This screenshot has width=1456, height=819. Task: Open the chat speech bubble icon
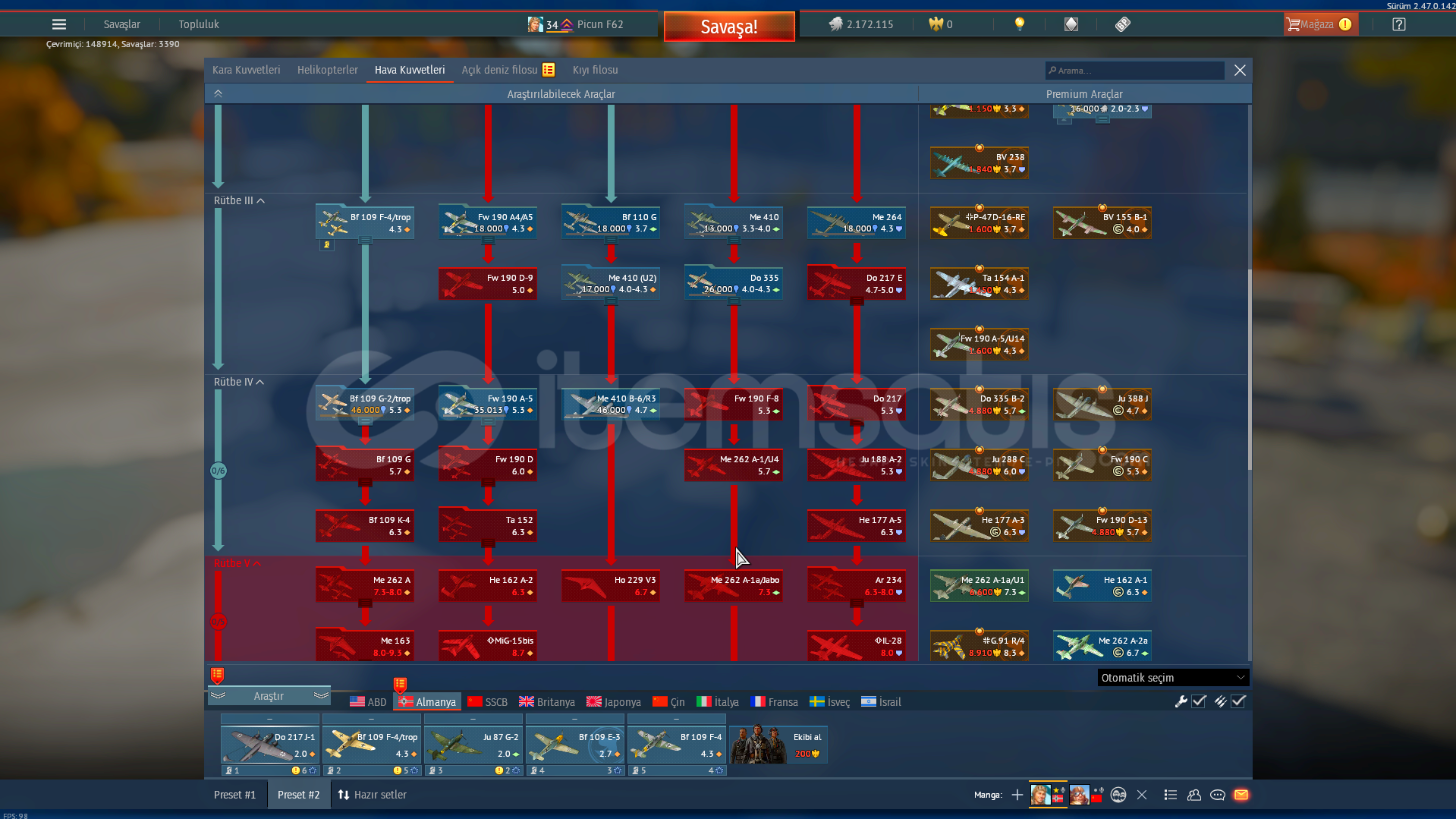[1218, 795]
